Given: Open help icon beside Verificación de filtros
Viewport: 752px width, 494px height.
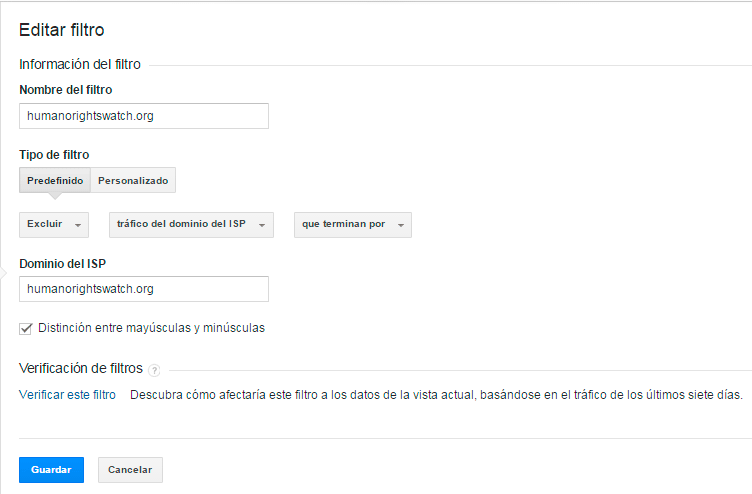Looking at the screenshot, I should pyautogui.click(x=155, y=370).
